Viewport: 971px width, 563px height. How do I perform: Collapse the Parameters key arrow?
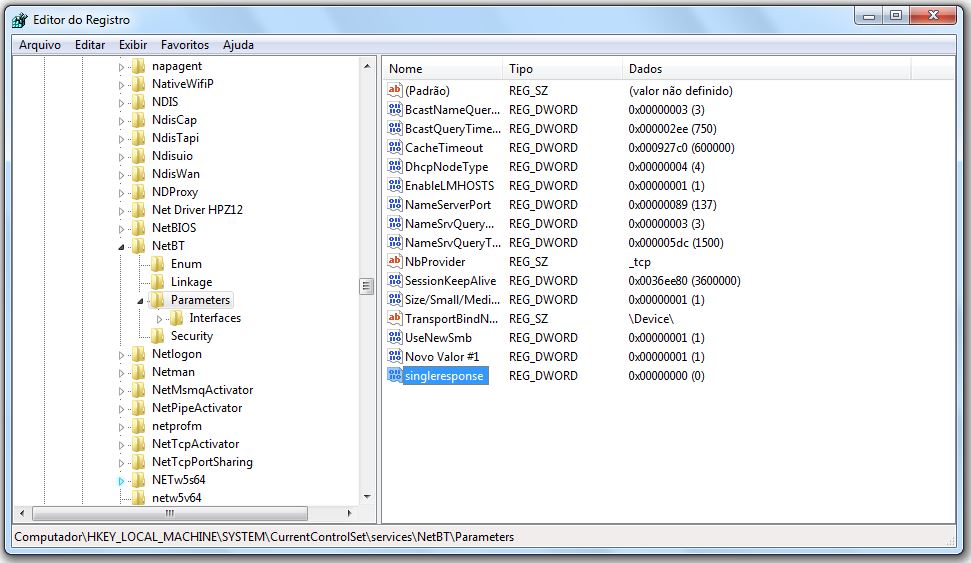(x=141, y=300)
